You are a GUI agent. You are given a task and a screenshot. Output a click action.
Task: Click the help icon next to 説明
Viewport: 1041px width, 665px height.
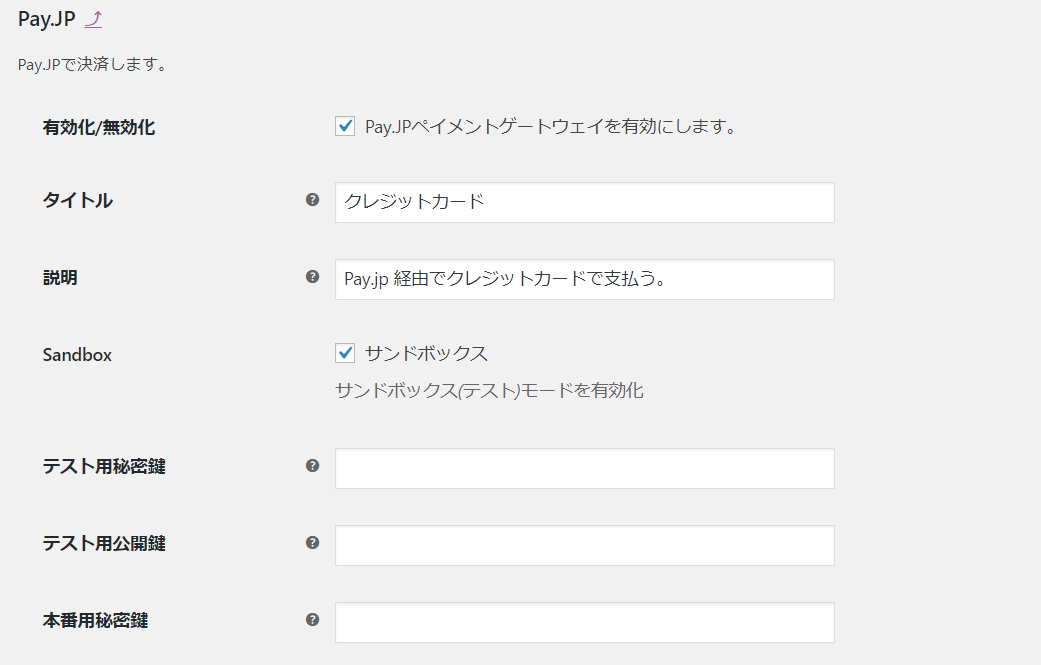[312, 277]
